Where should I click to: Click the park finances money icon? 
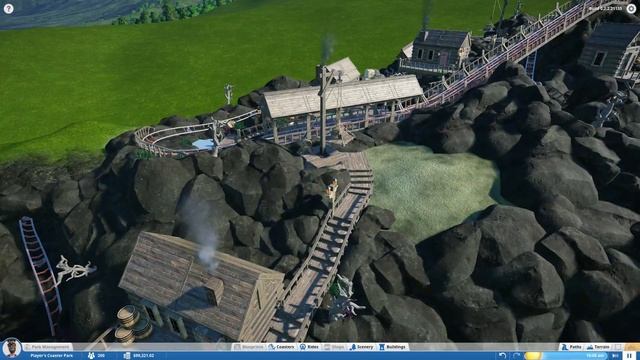(x=127, y=356)
